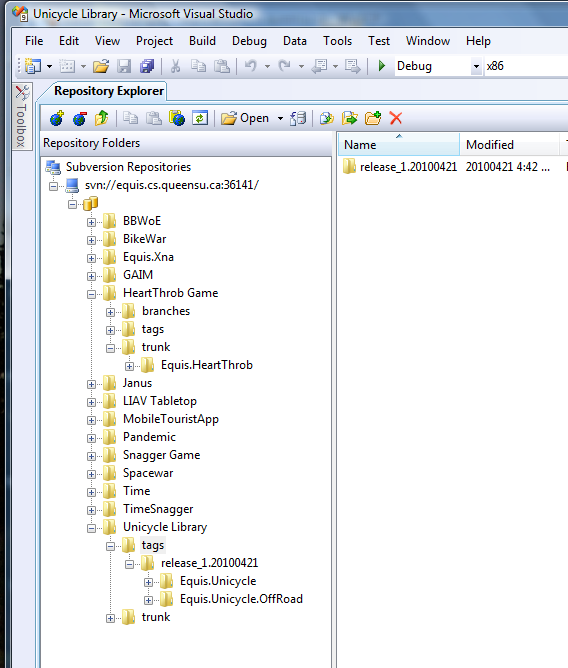Select the Equis.Xna folder
The width and height of the screenshot is (568, 668).
tap(148, 257)
